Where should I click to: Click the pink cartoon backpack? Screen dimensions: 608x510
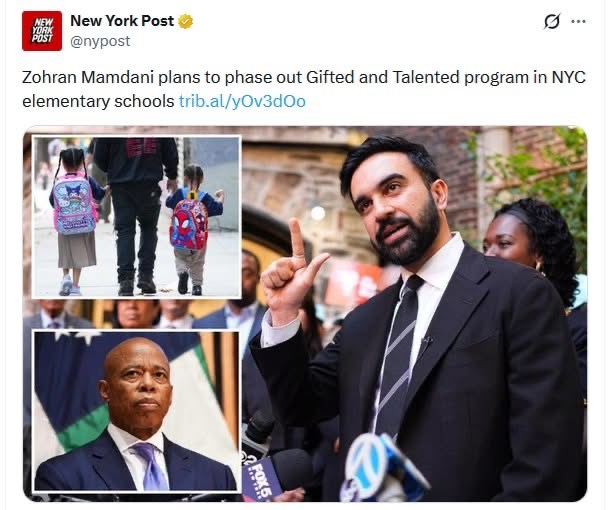point(74,204)
